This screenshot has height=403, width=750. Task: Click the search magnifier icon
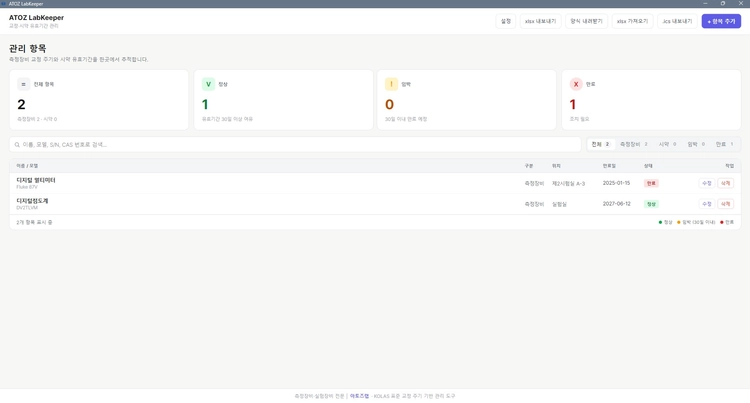(17, 144)
